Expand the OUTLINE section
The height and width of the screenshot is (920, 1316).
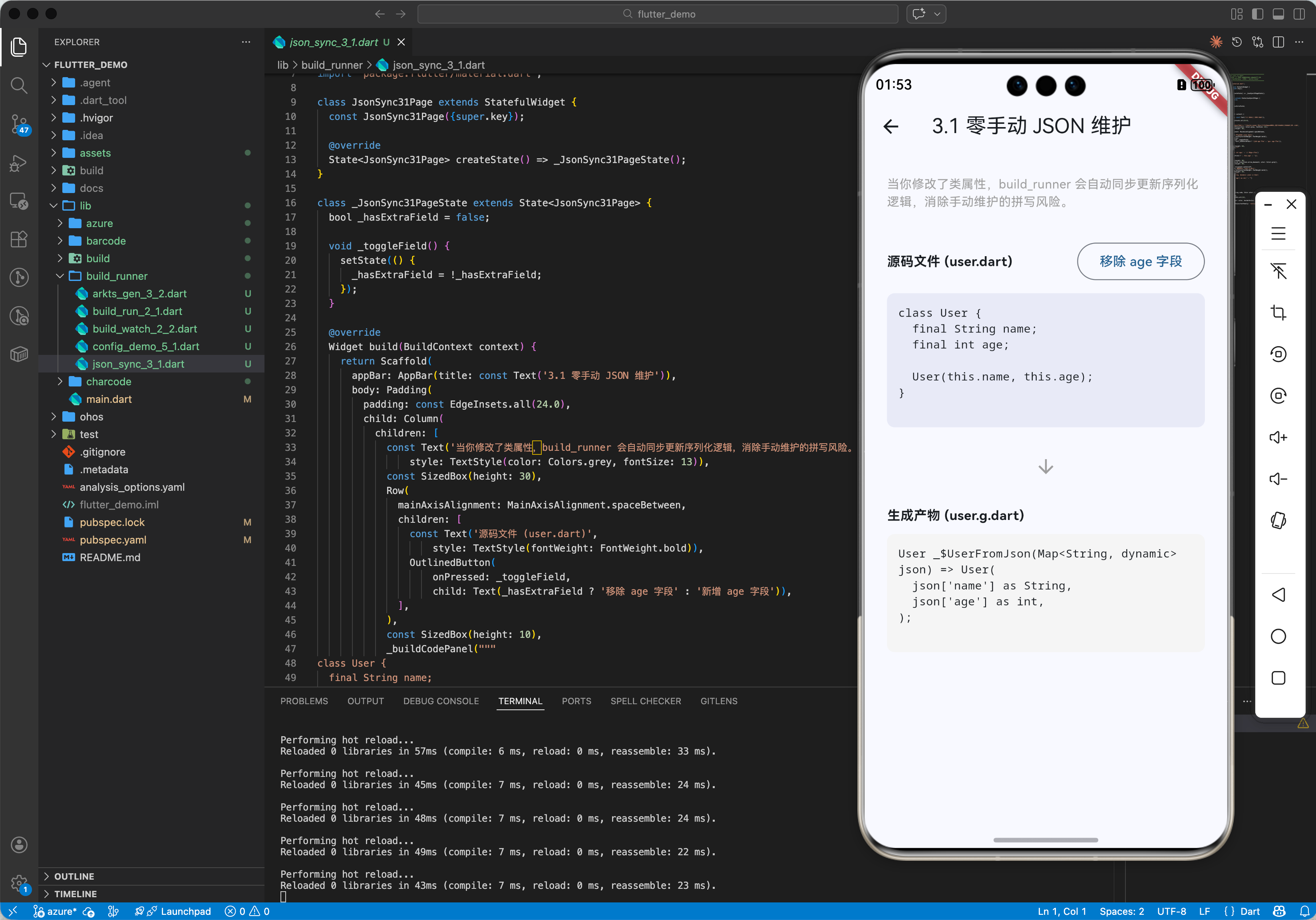(74, 876)
